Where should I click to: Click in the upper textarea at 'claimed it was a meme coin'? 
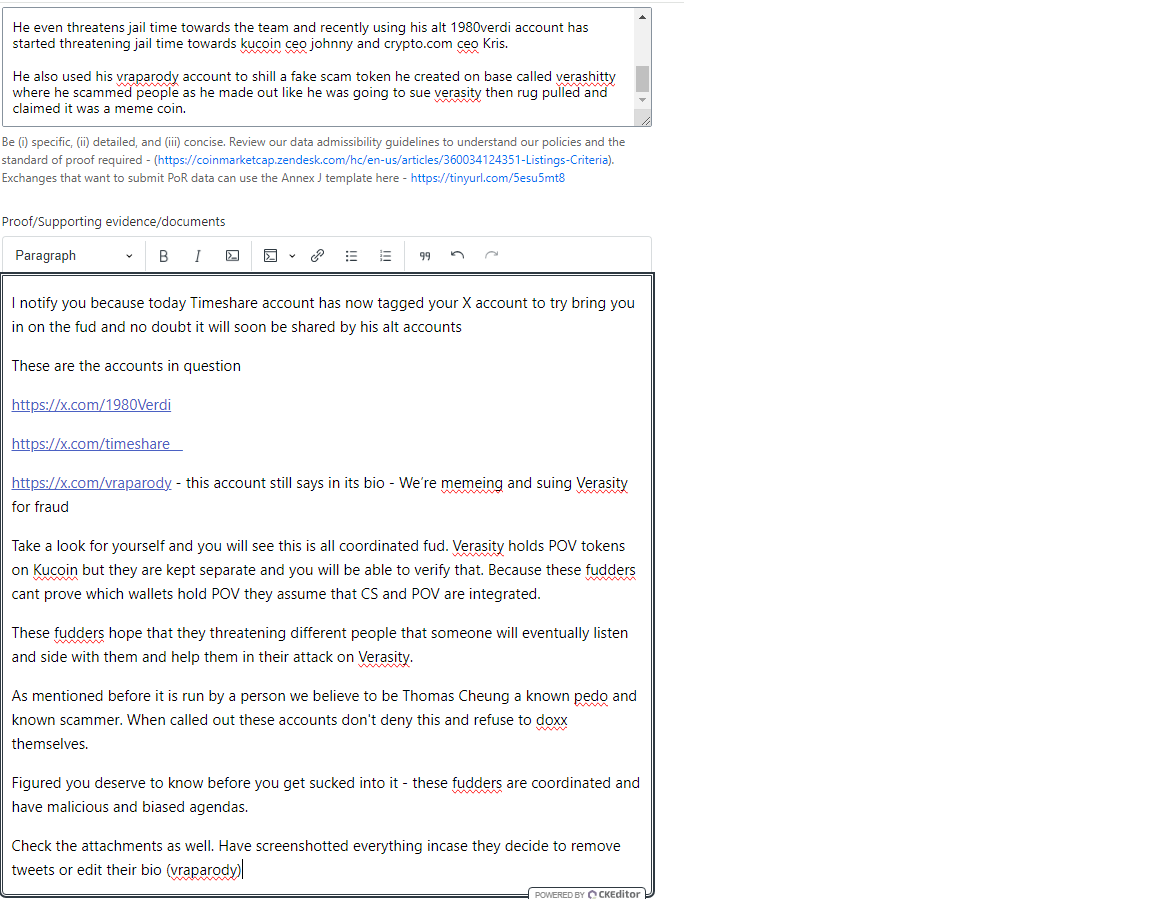[x=99, y=109]
